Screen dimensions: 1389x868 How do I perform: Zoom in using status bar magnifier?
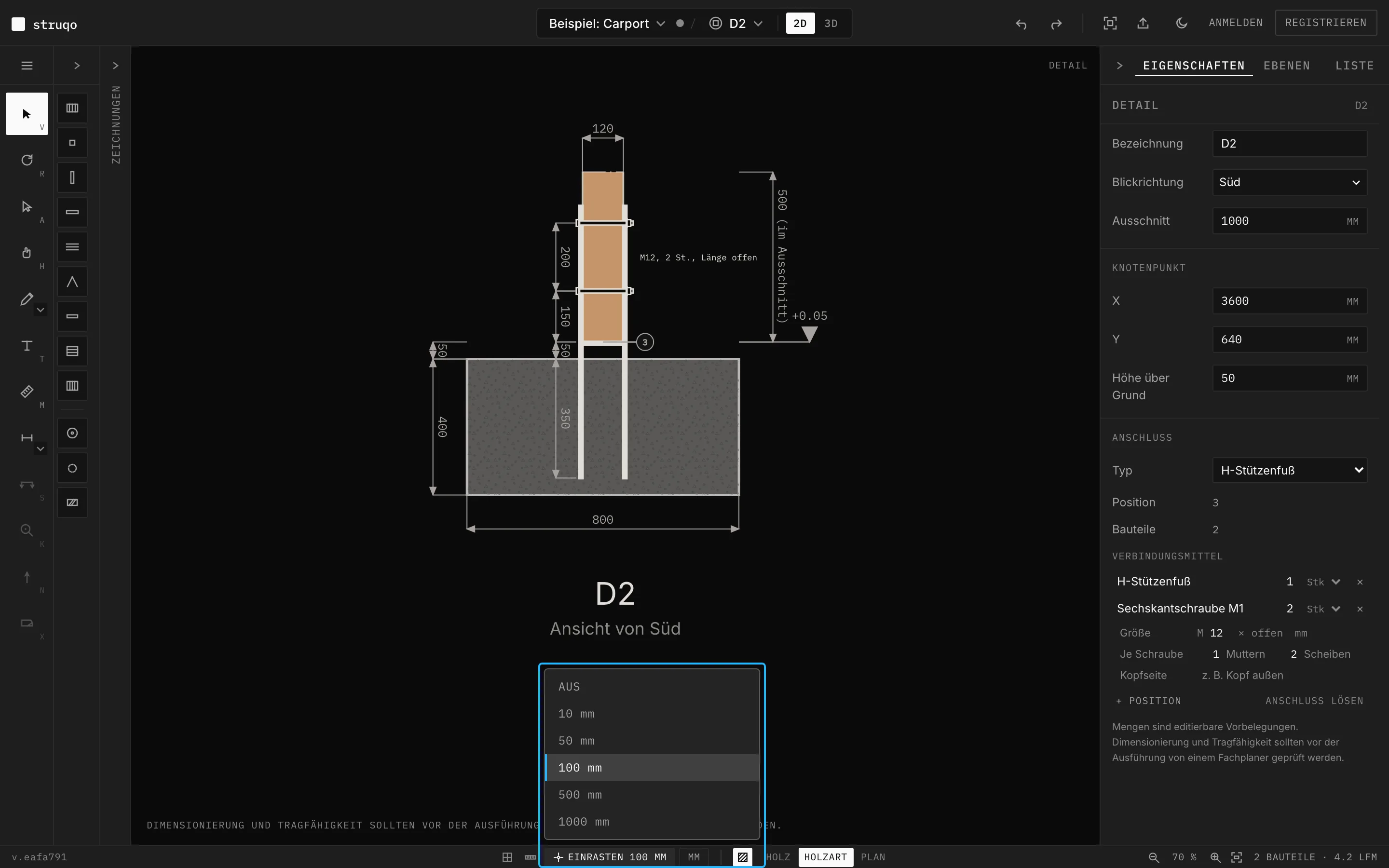(x=1216, y=857)
